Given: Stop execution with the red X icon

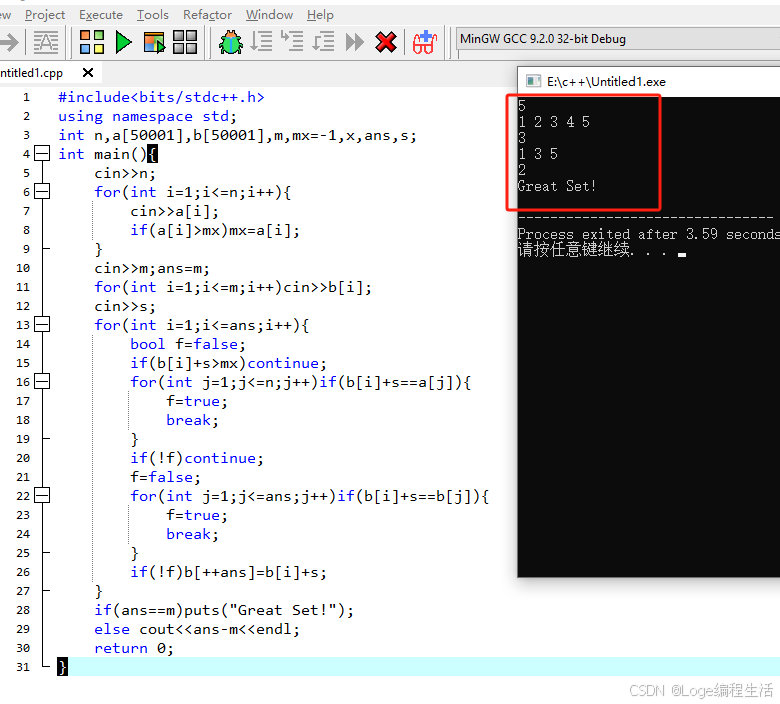Looking at the screenshot, I should 386,42.
